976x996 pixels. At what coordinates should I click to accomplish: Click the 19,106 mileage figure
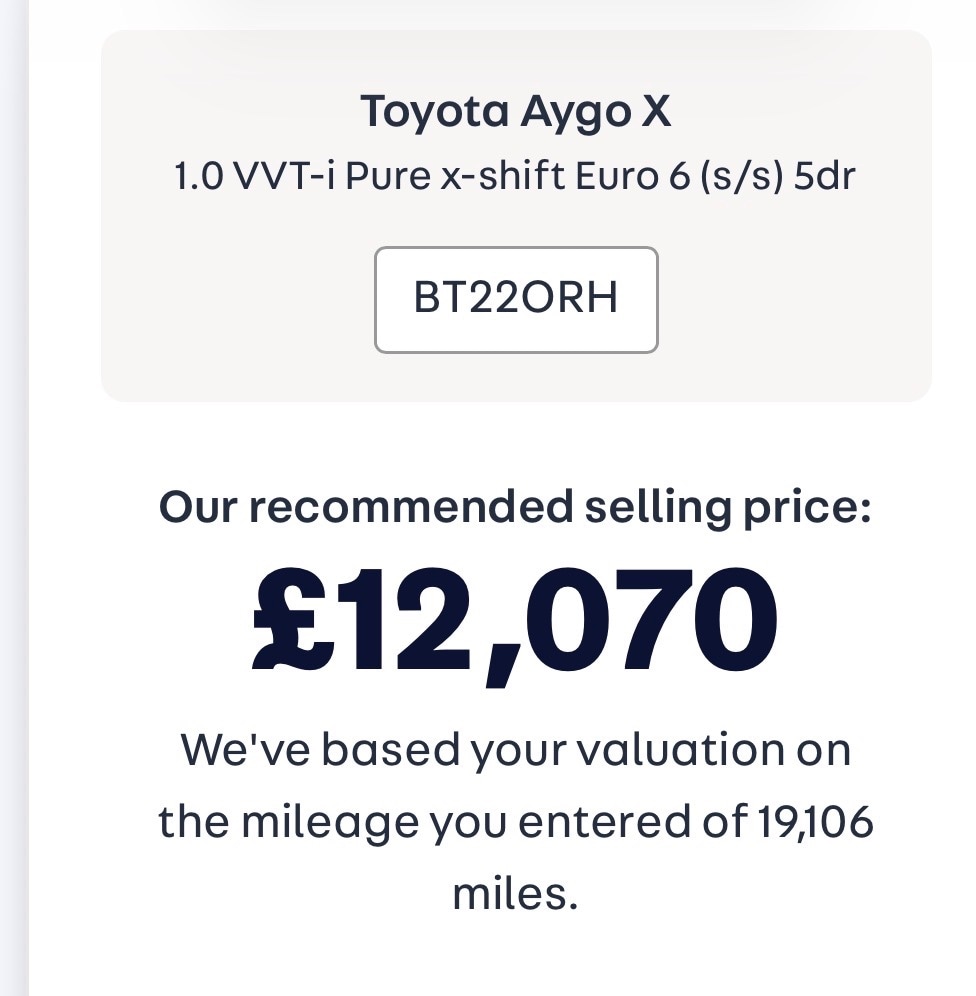pos(811,822)
